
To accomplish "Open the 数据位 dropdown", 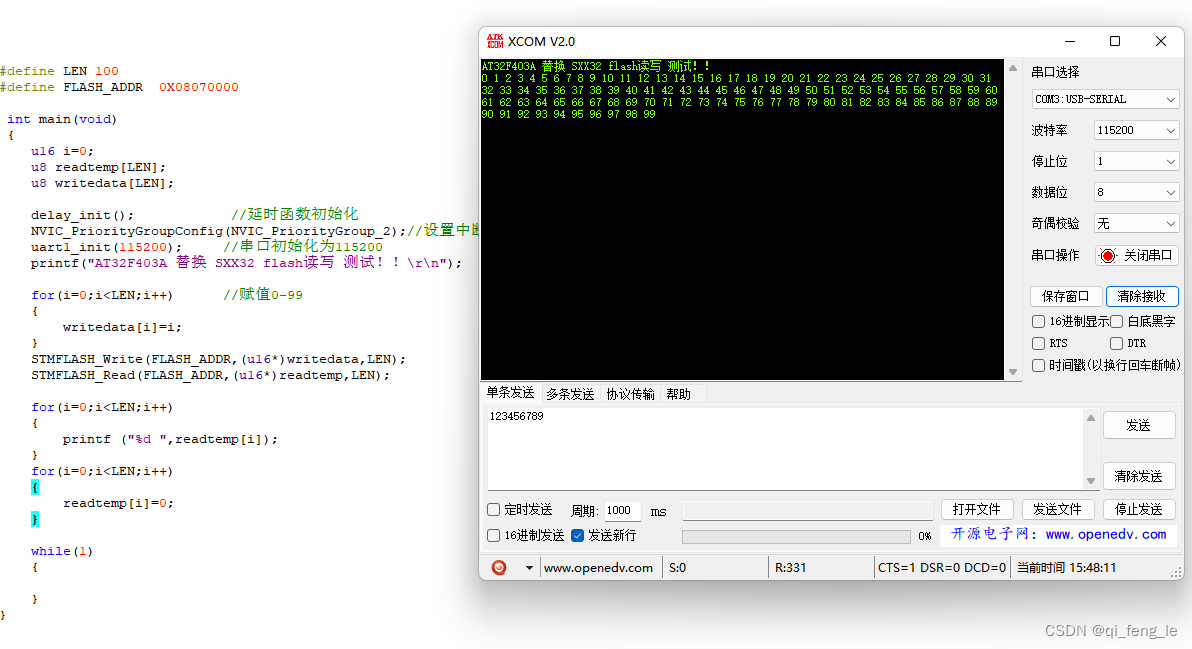I will 1137,192.
